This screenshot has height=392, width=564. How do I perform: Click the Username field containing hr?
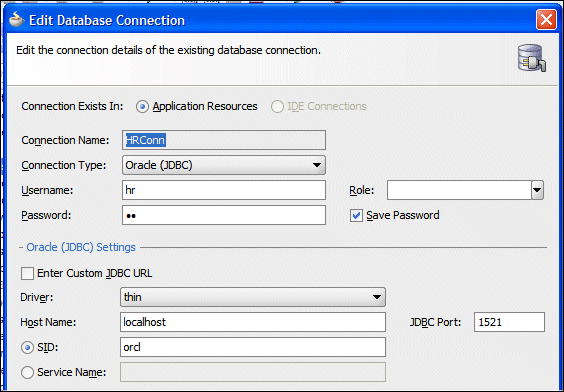(x=224, y=190)
